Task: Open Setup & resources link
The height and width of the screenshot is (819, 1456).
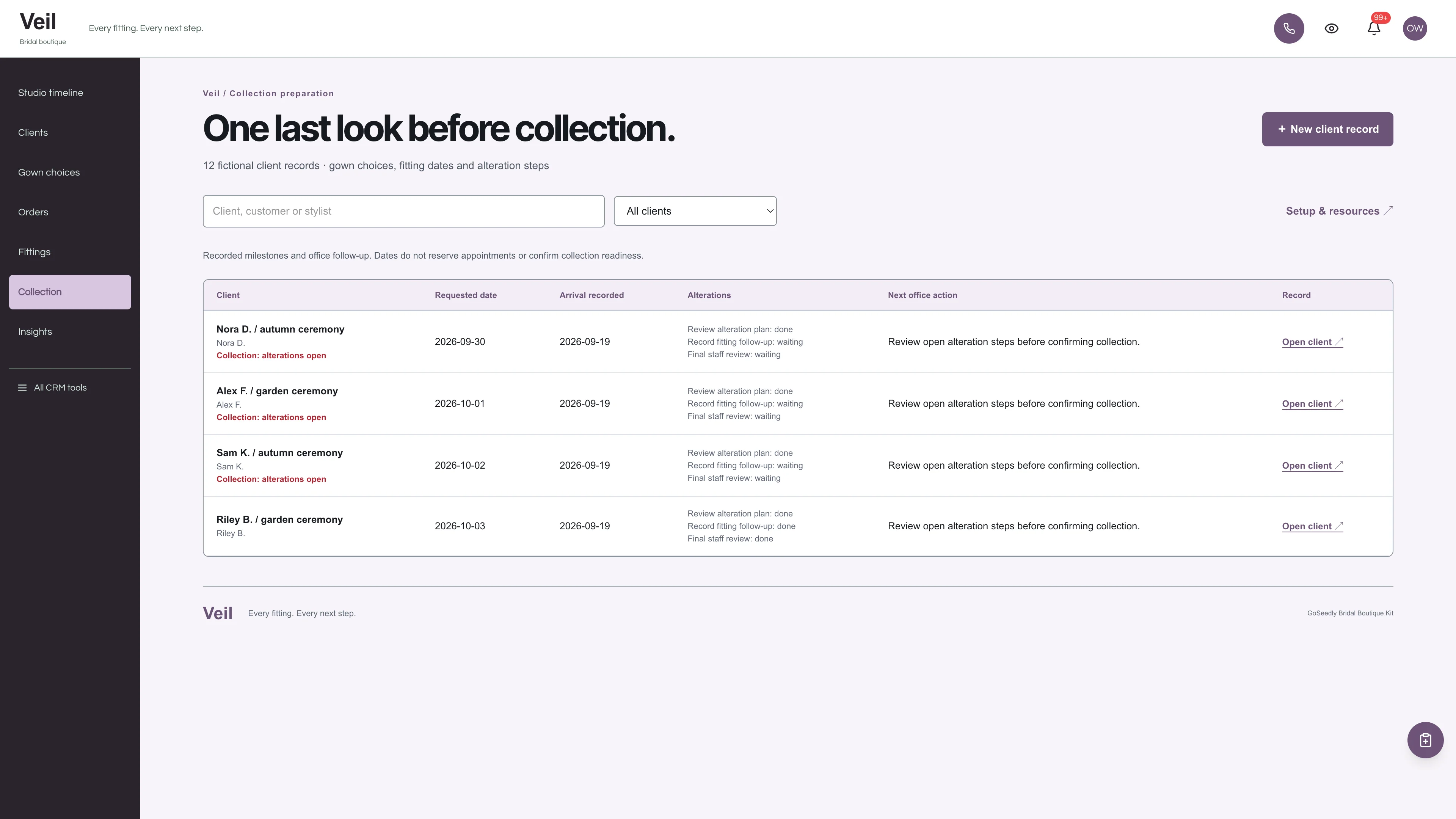Action: tap(1339, 211)
